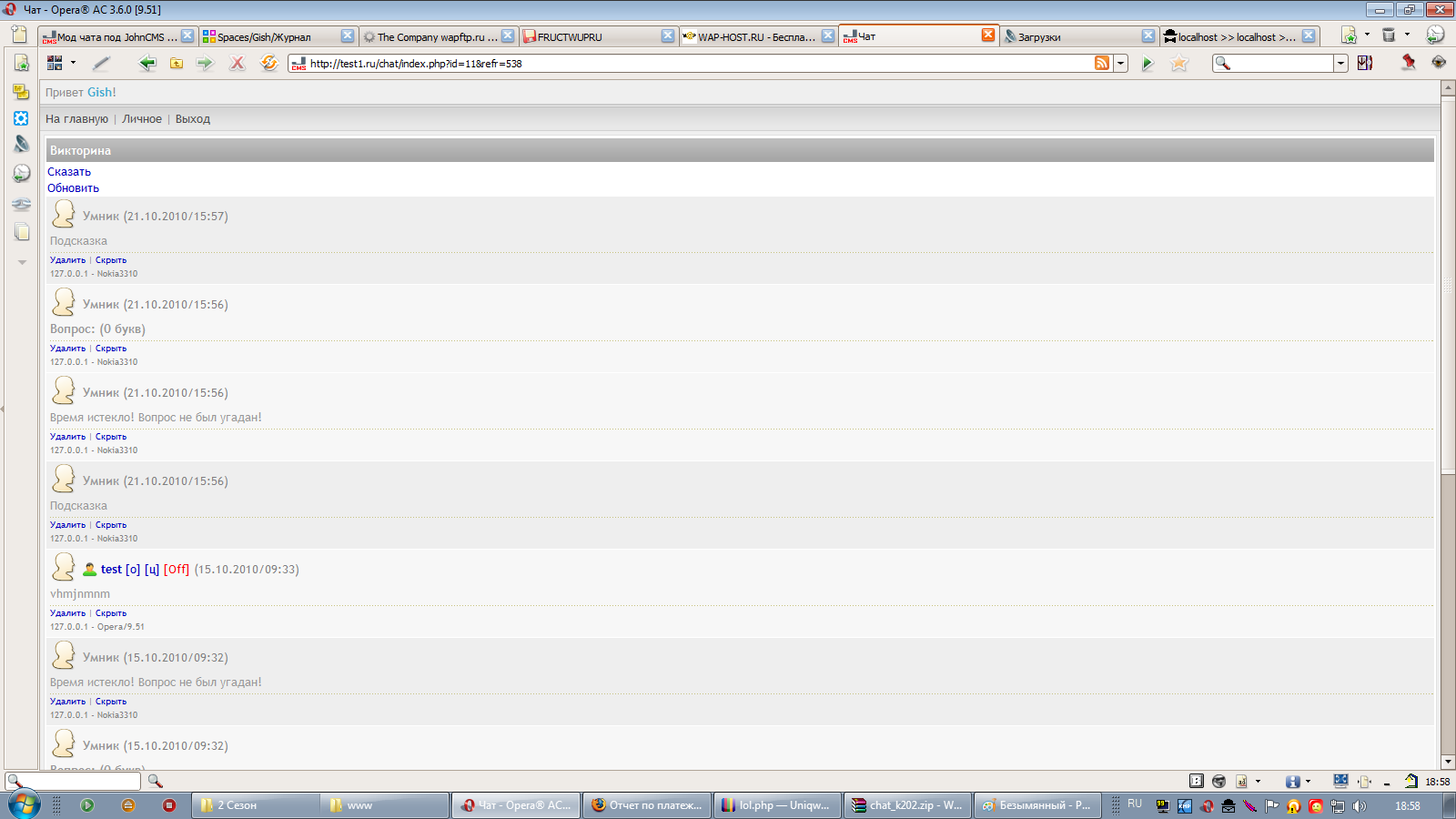Open the history clock panel in sidebar

click(x=21, y=173)
